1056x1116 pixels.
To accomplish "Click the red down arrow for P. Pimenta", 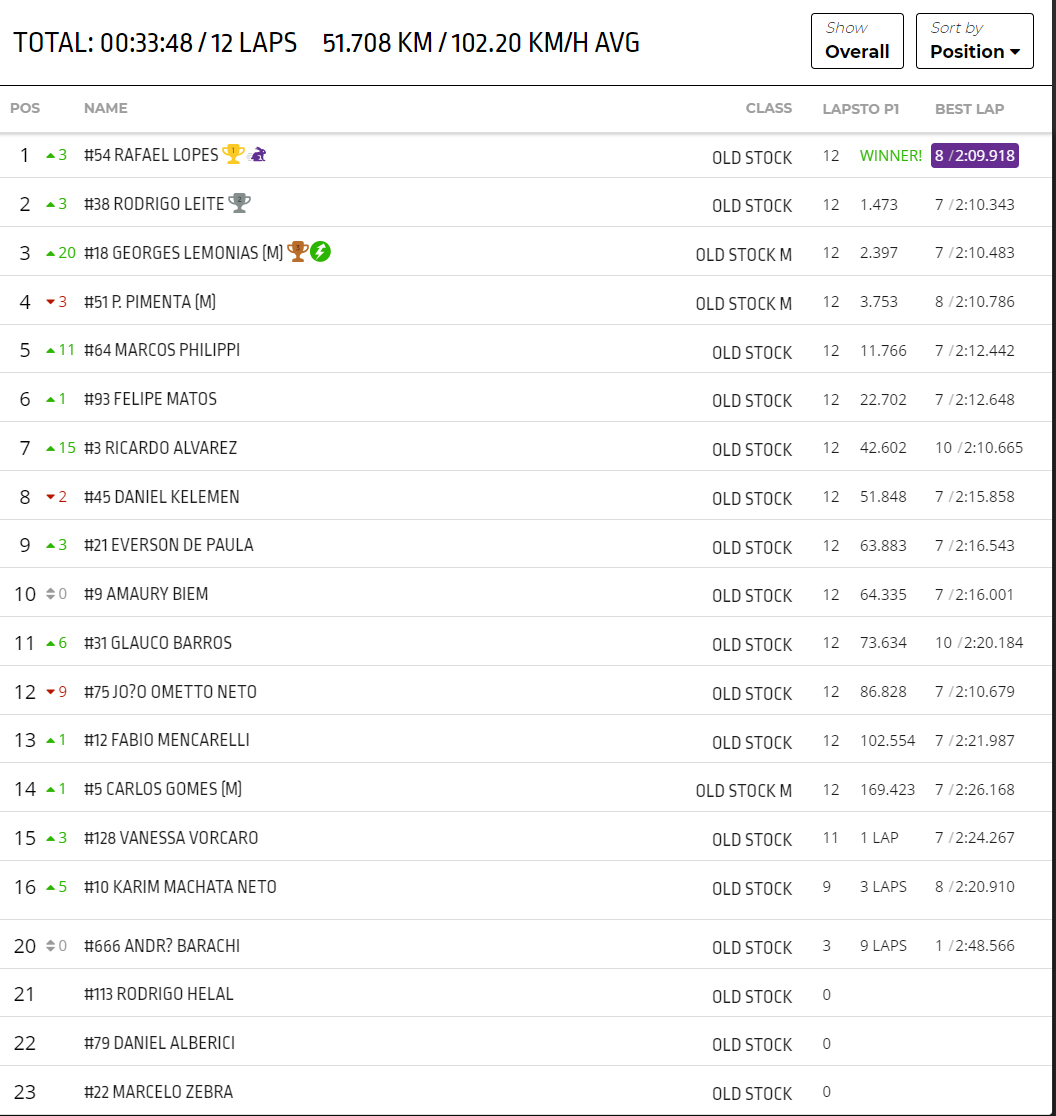I will point(50,302).
